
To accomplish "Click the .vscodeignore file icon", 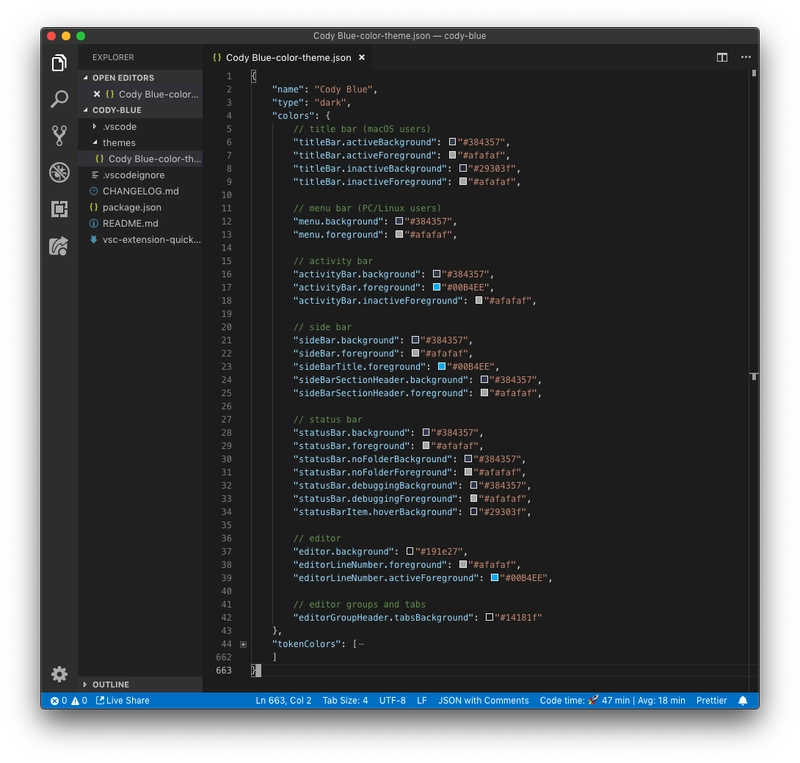I will coord(94,175).
